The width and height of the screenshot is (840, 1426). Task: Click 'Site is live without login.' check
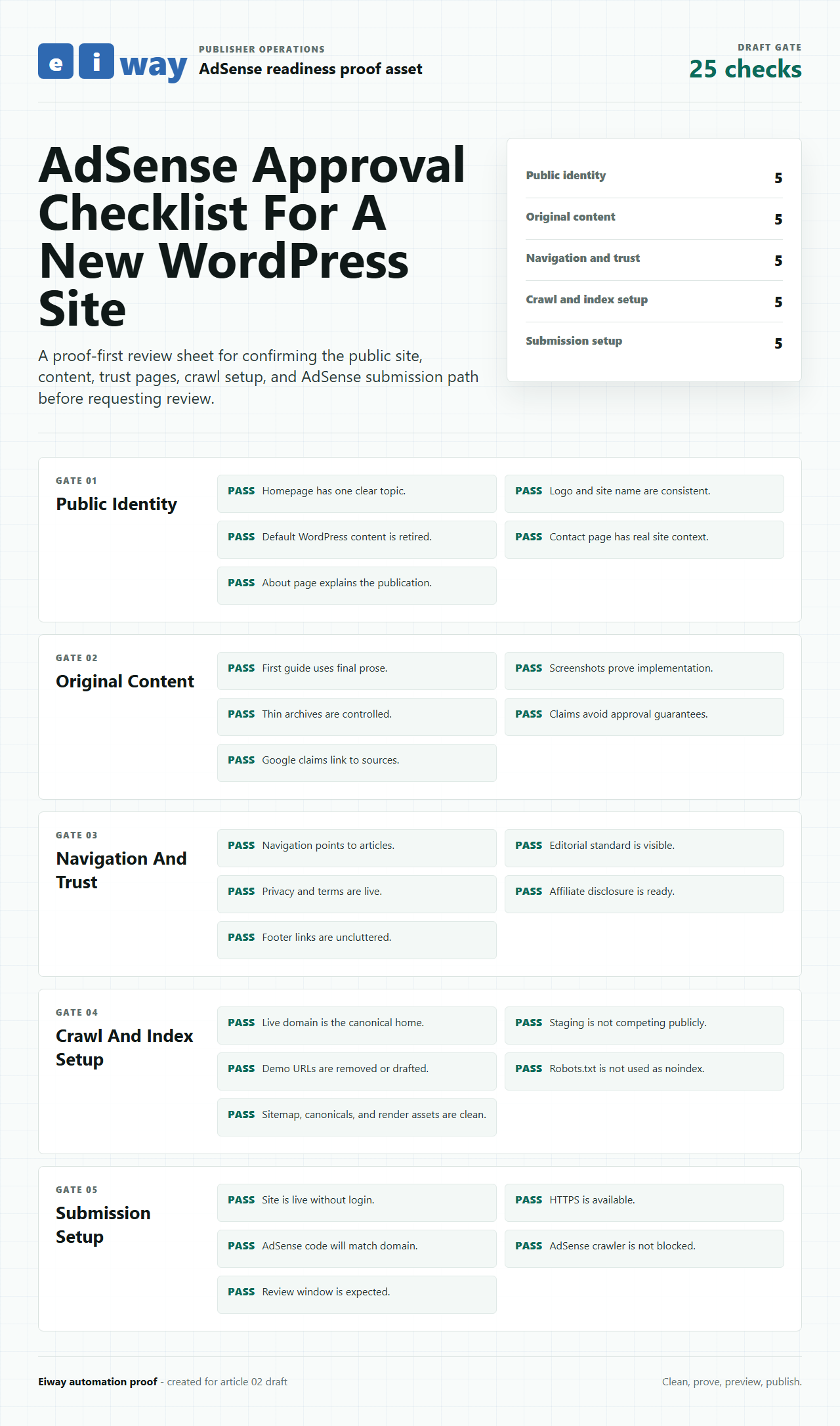click(x=357, y=1203)
